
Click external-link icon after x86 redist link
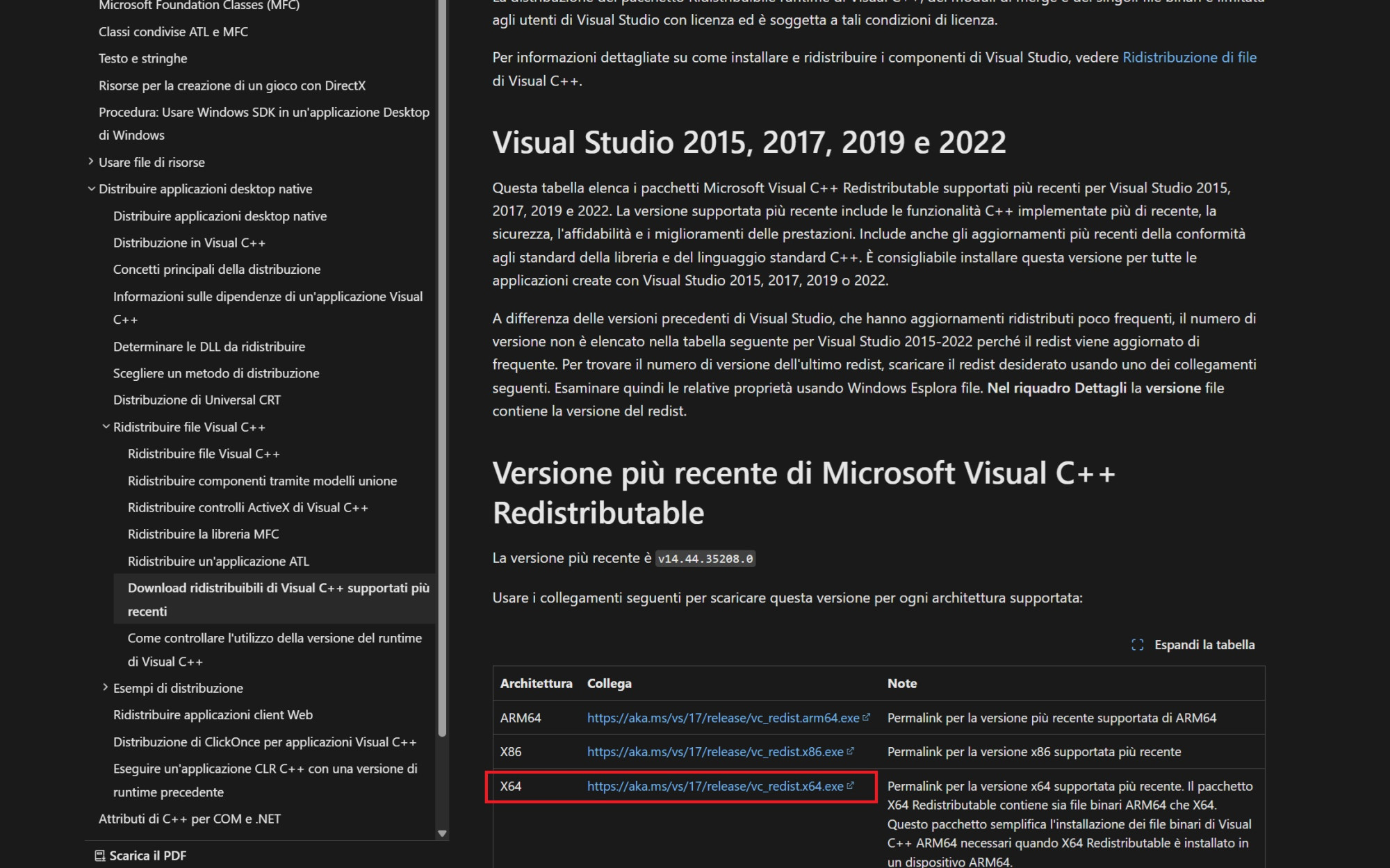coord(850,751)
